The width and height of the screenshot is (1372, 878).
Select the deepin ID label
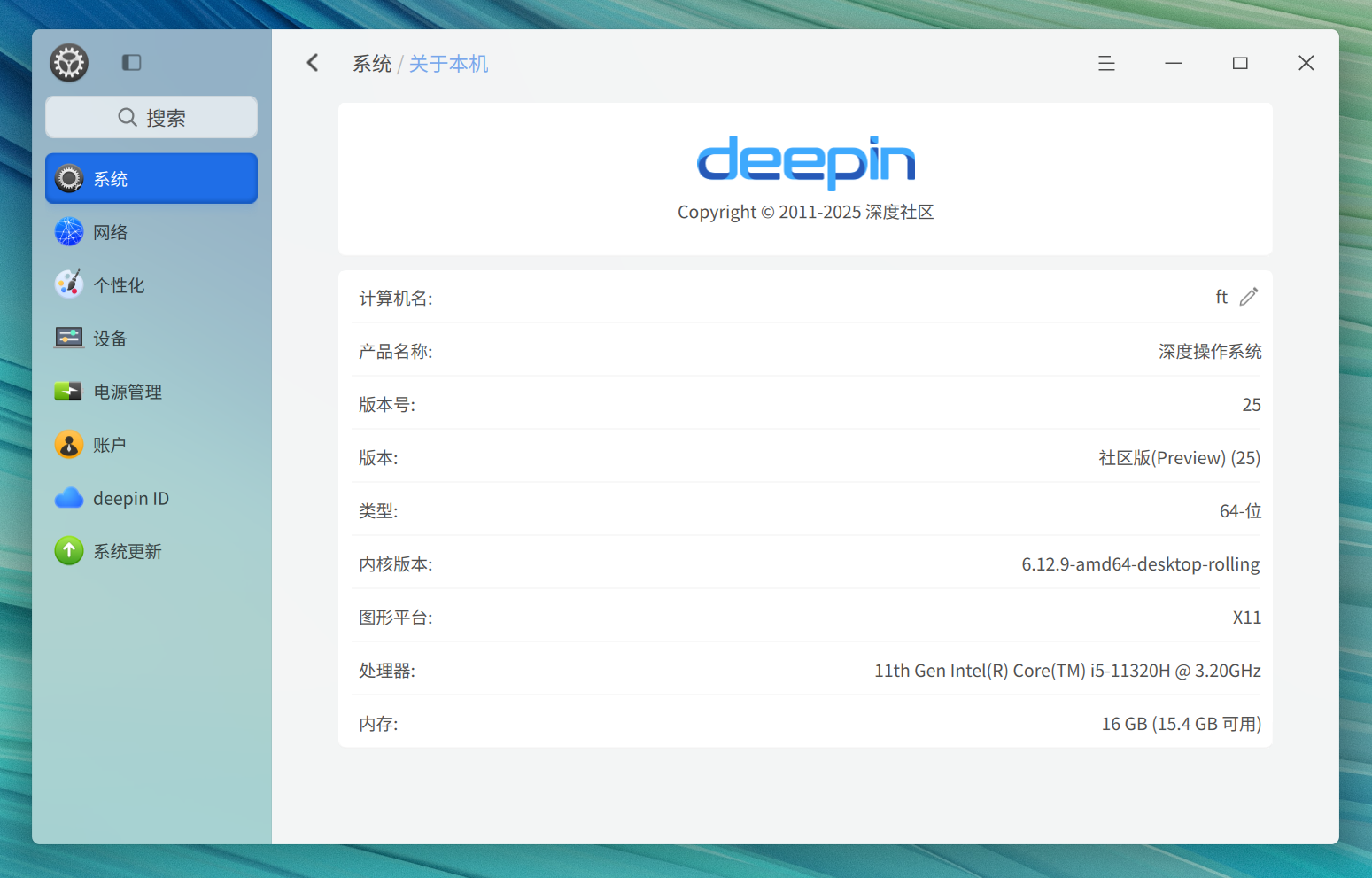click(x=131, y=499)
